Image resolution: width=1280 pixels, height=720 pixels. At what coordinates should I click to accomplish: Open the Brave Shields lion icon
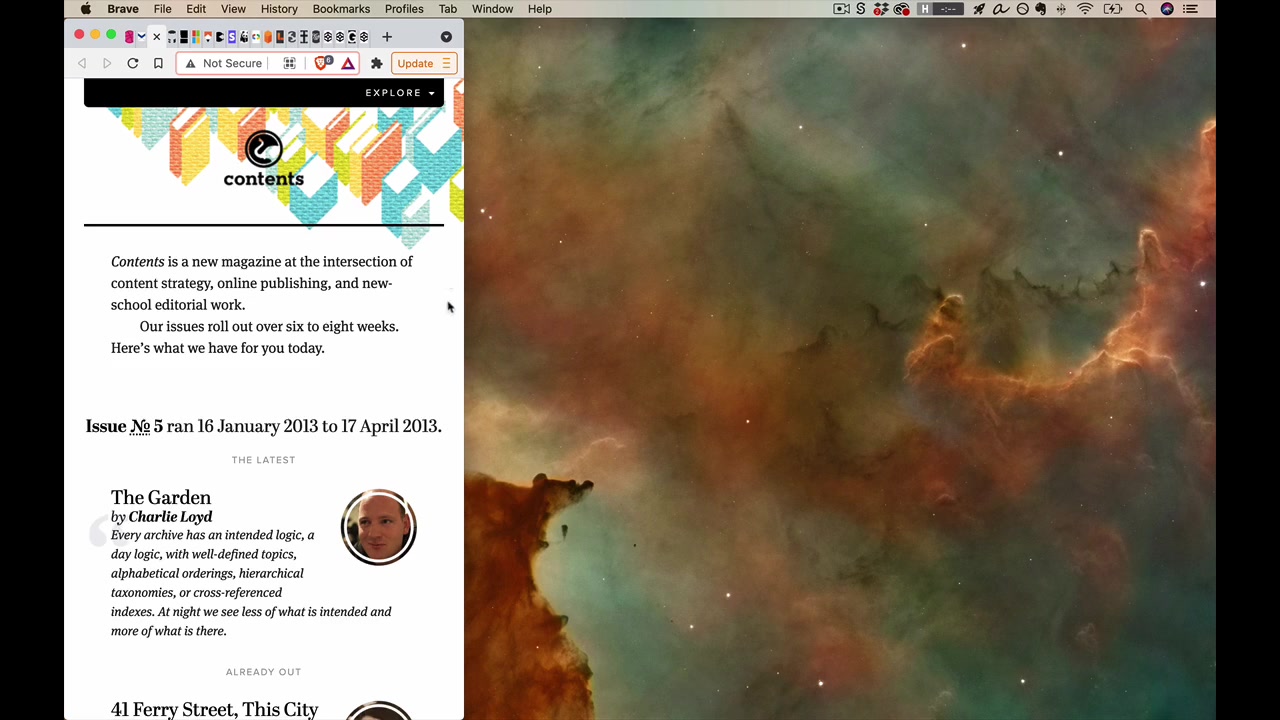(x=322, y=63)
